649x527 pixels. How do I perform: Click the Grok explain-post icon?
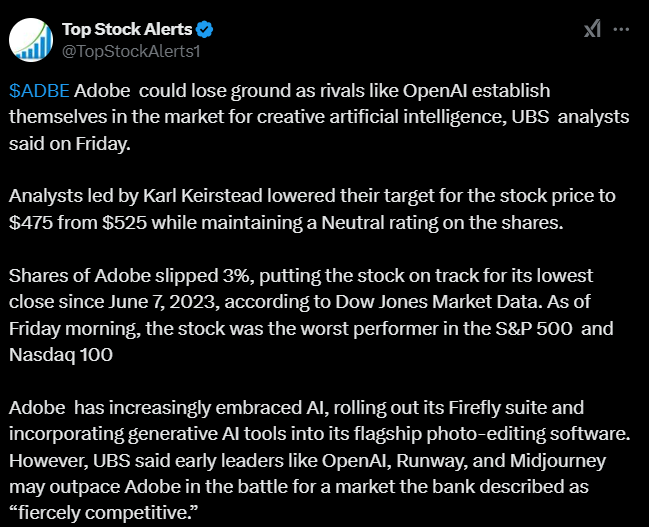pos(592,31)
